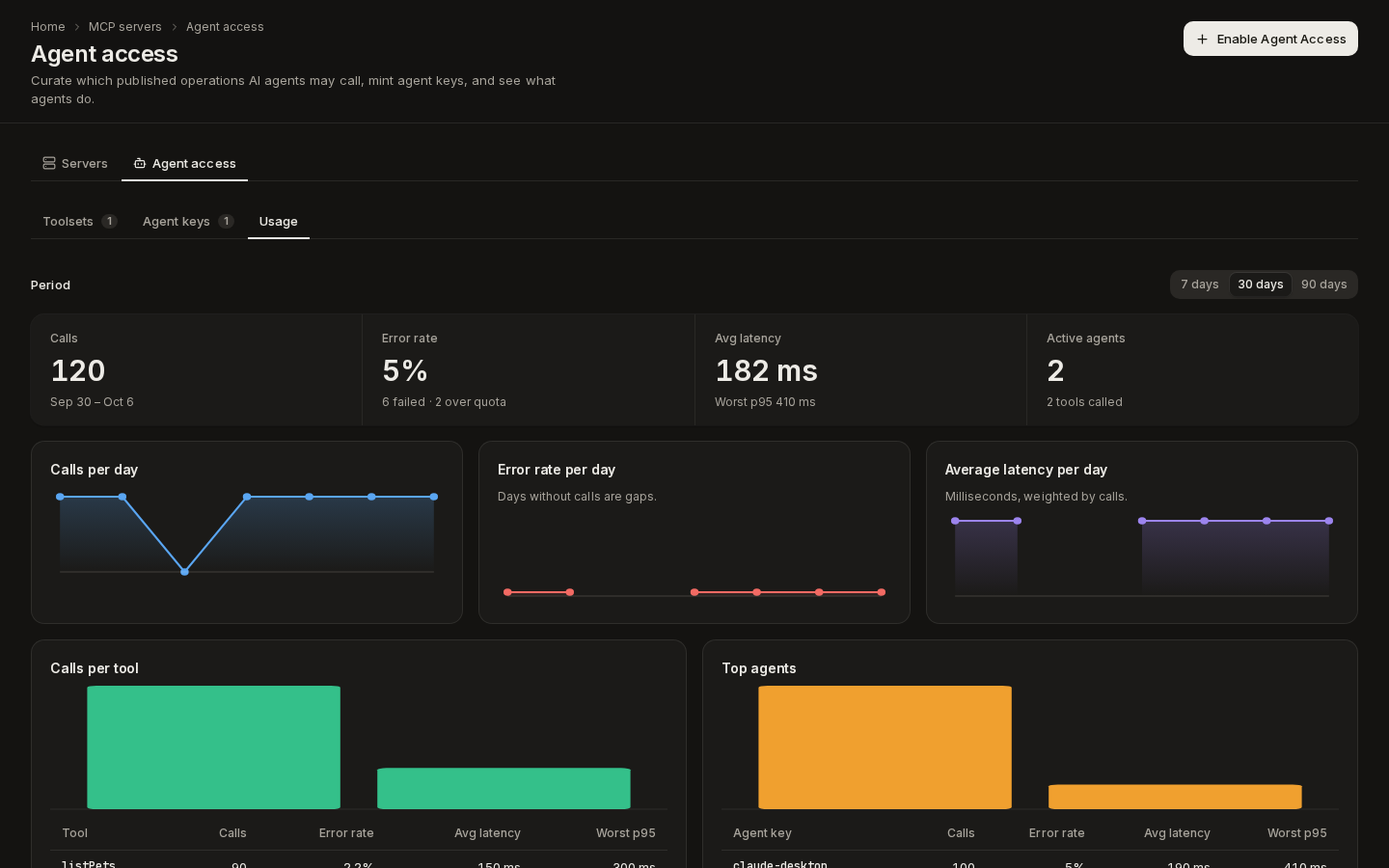Viewport: 1389px width, 868px height.
Task: Click the Calls value 120
Action: click(78, 370)
